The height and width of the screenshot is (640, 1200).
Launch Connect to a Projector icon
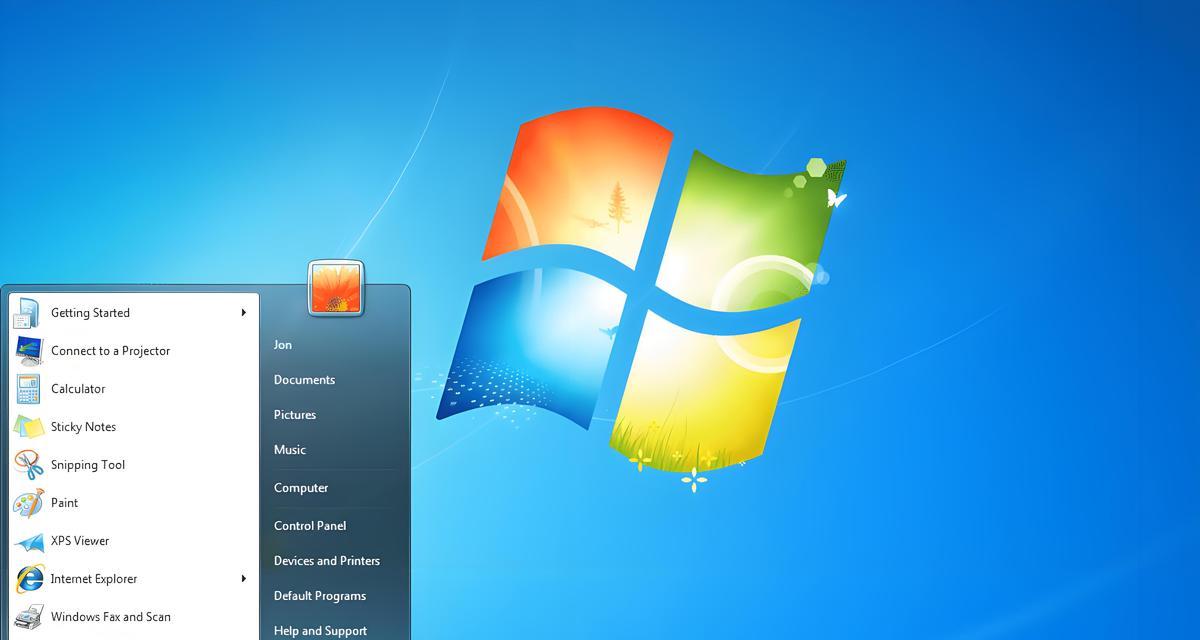pos(28,351)
